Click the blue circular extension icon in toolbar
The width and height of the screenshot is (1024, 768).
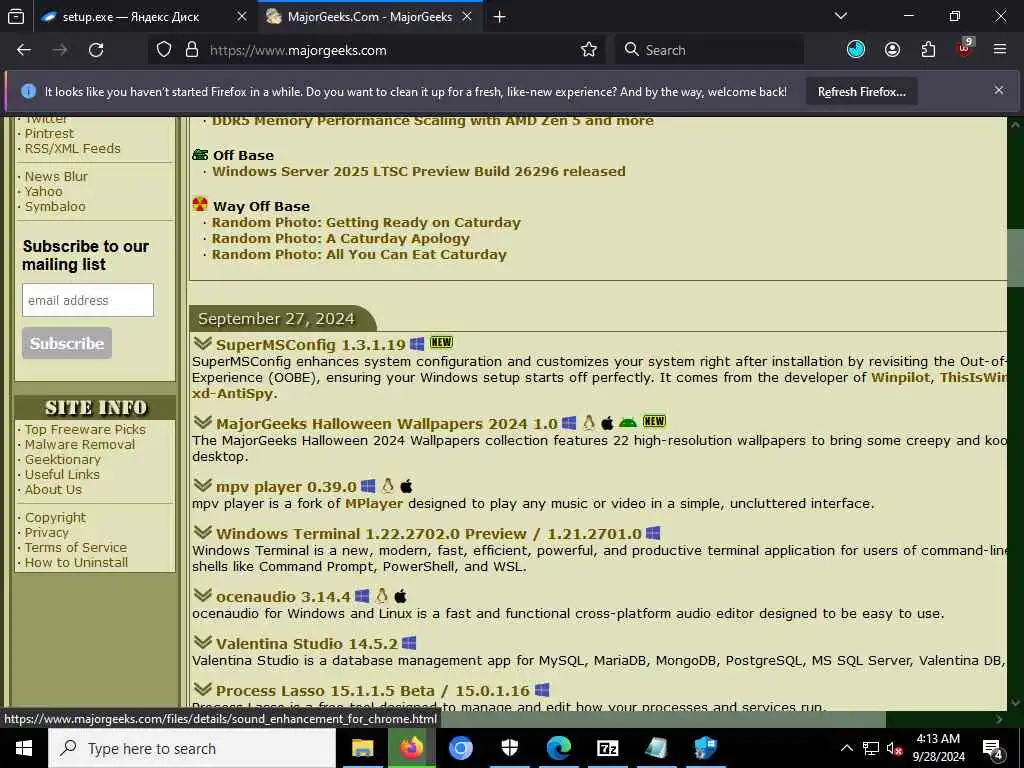(x=856, y=50)
